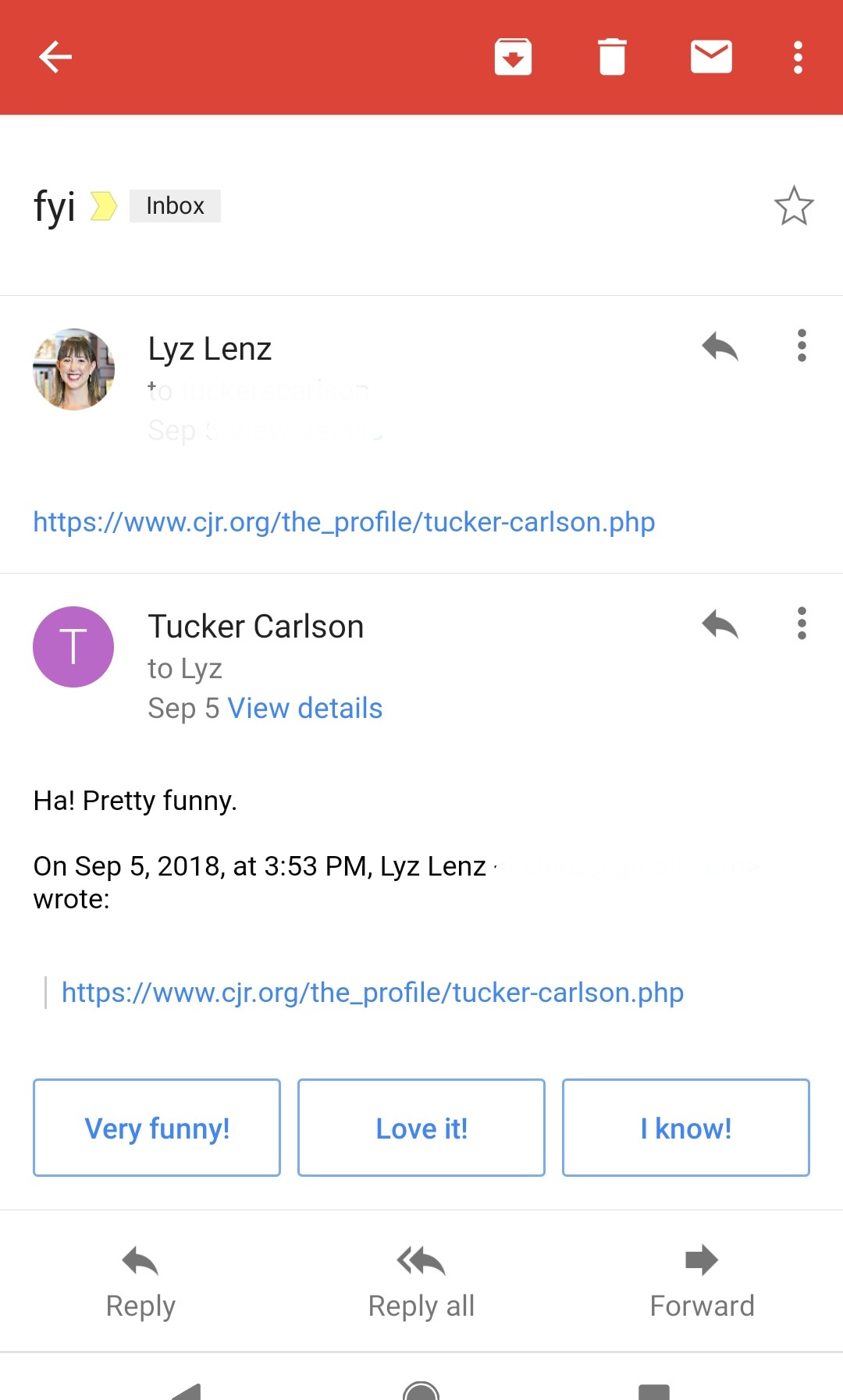This screenshot has width=843, height=1400.
Task: Open more options for Tucker Carlson message
Action: [802, 624]
